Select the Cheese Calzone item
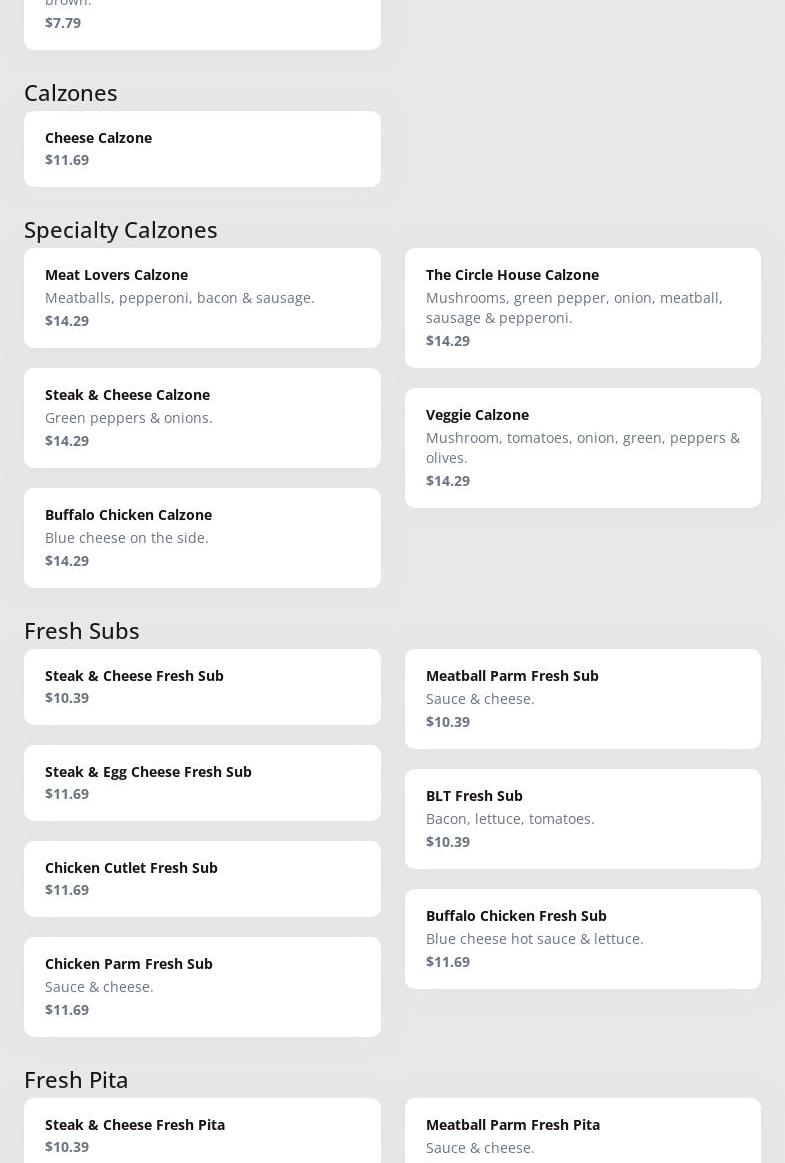The width and height of the screenshot is (785, 1163). (202, 149)
